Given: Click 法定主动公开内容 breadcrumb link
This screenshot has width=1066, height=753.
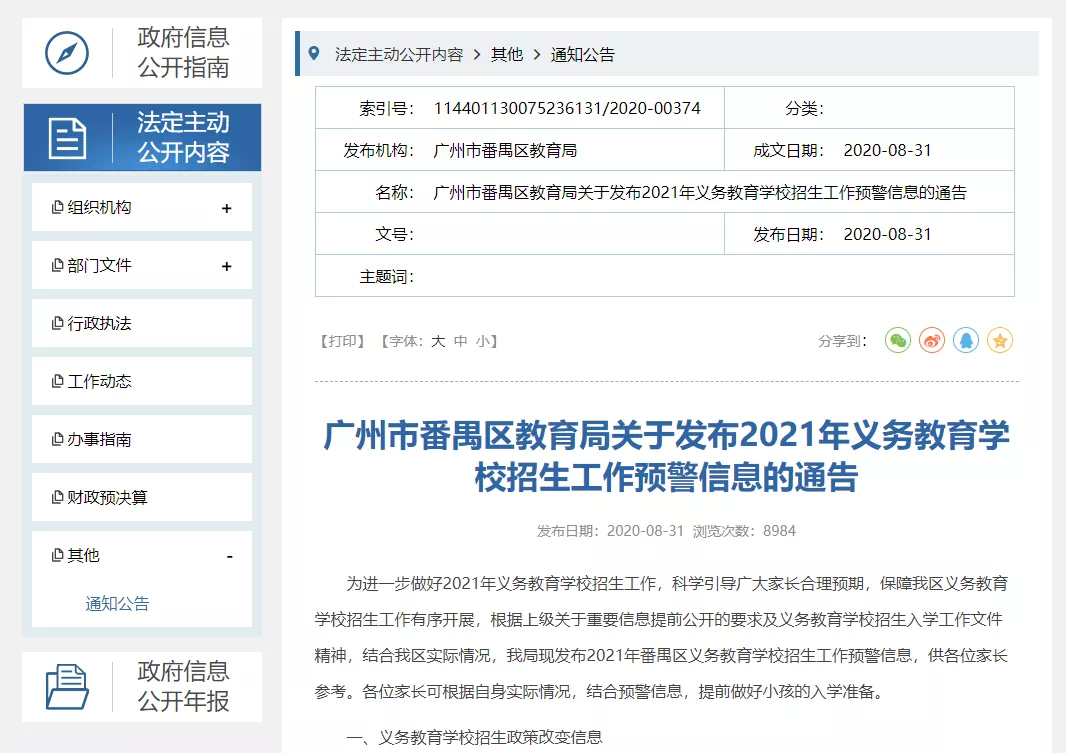Looking at the screenshot, I should coord(399,55).
